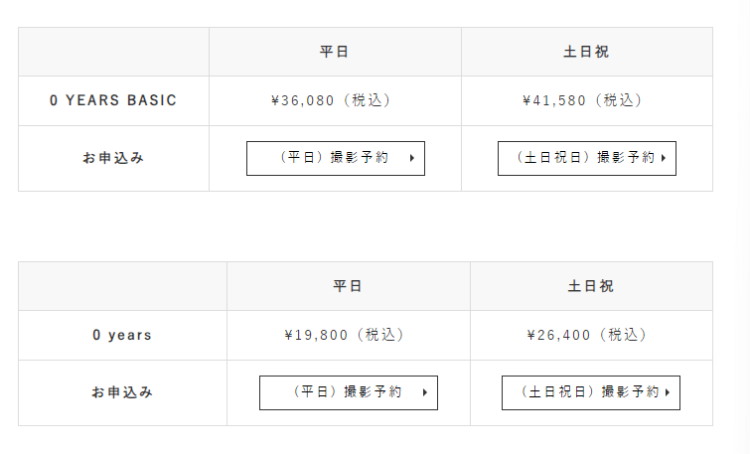Open 平日 撮影予約 in the 0 years table
The width and height of the screenshot is (750, 454).
[348, 393]
